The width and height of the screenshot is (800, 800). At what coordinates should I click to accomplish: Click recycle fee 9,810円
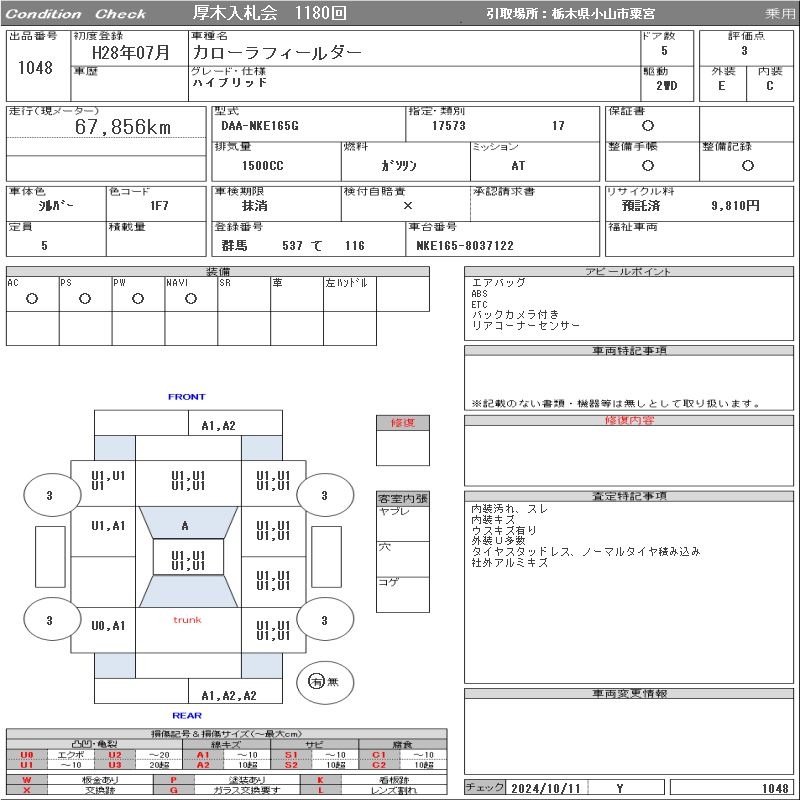pos(736,206)
